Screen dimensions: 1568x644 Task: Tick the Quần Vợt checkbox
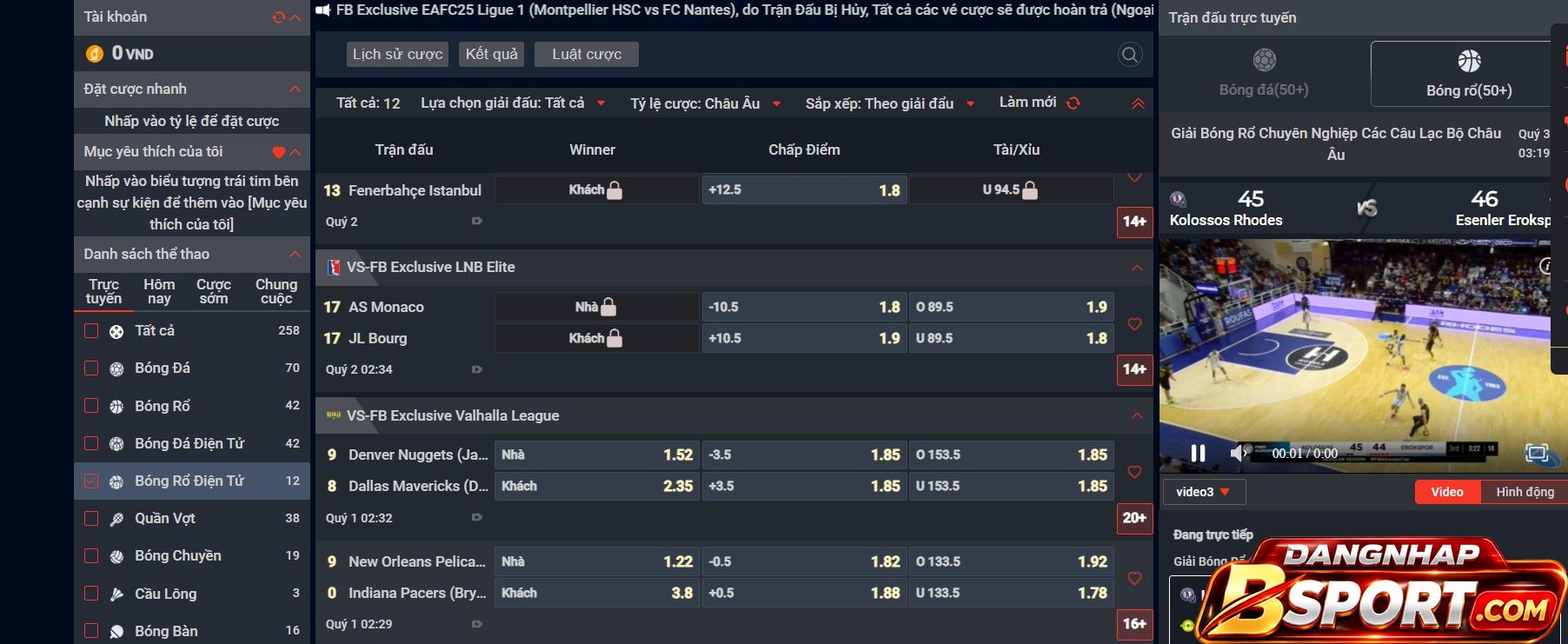(x=91, y=518)
